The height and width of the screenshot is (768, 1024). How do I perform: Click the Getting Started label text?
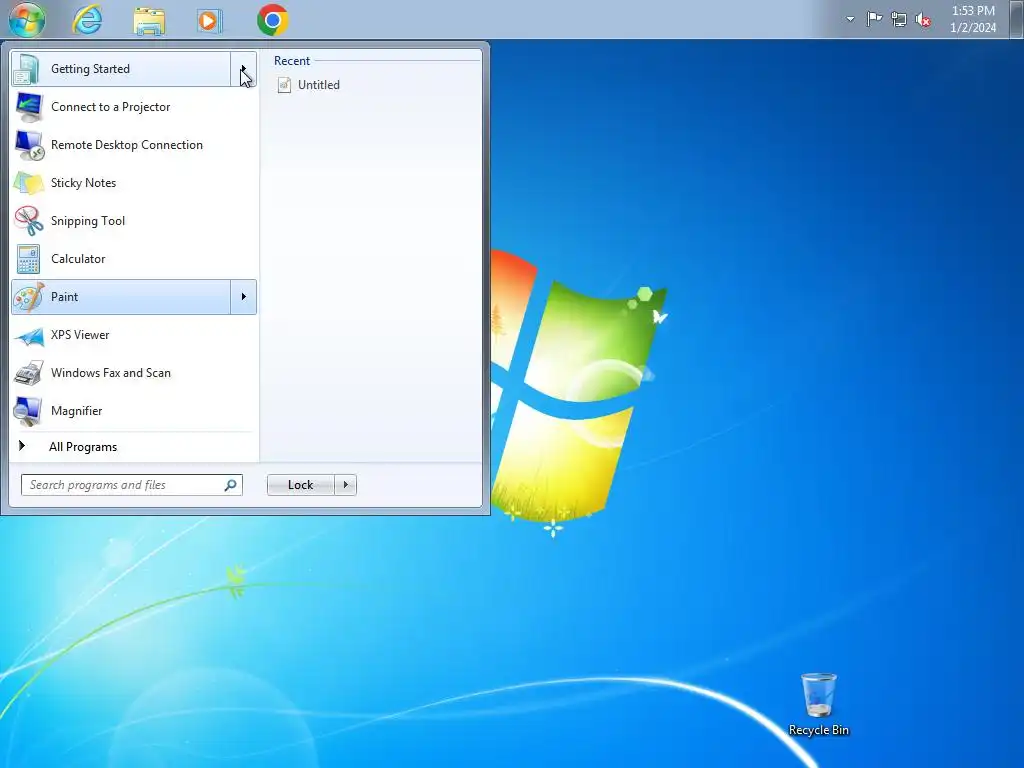tap(90, 69)
